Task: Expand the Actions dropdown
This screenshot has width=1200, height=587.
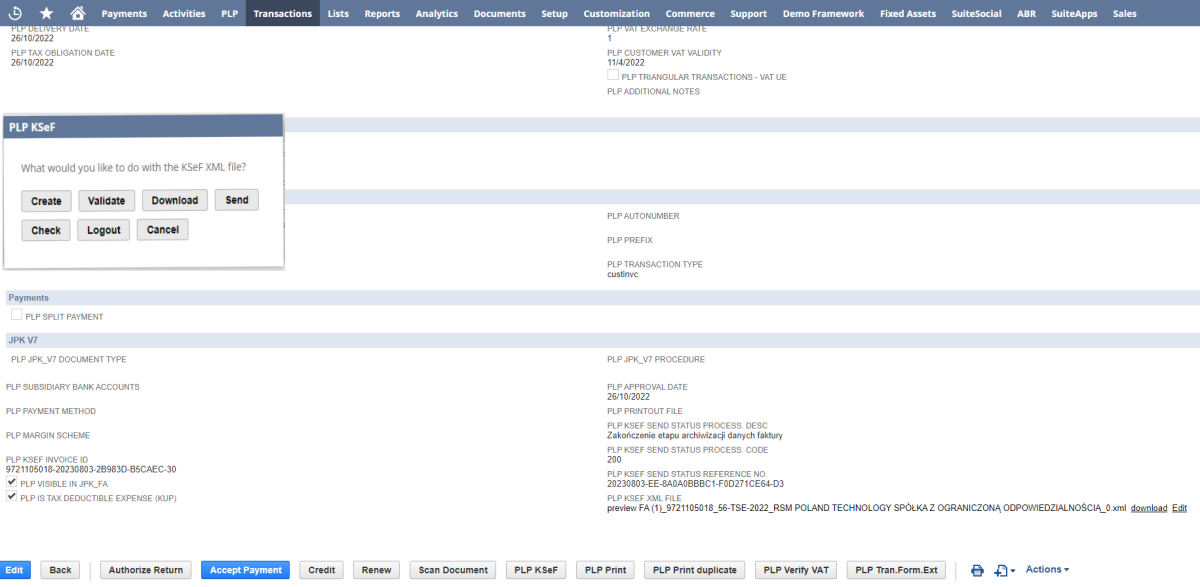Action: click(1047, 569)
